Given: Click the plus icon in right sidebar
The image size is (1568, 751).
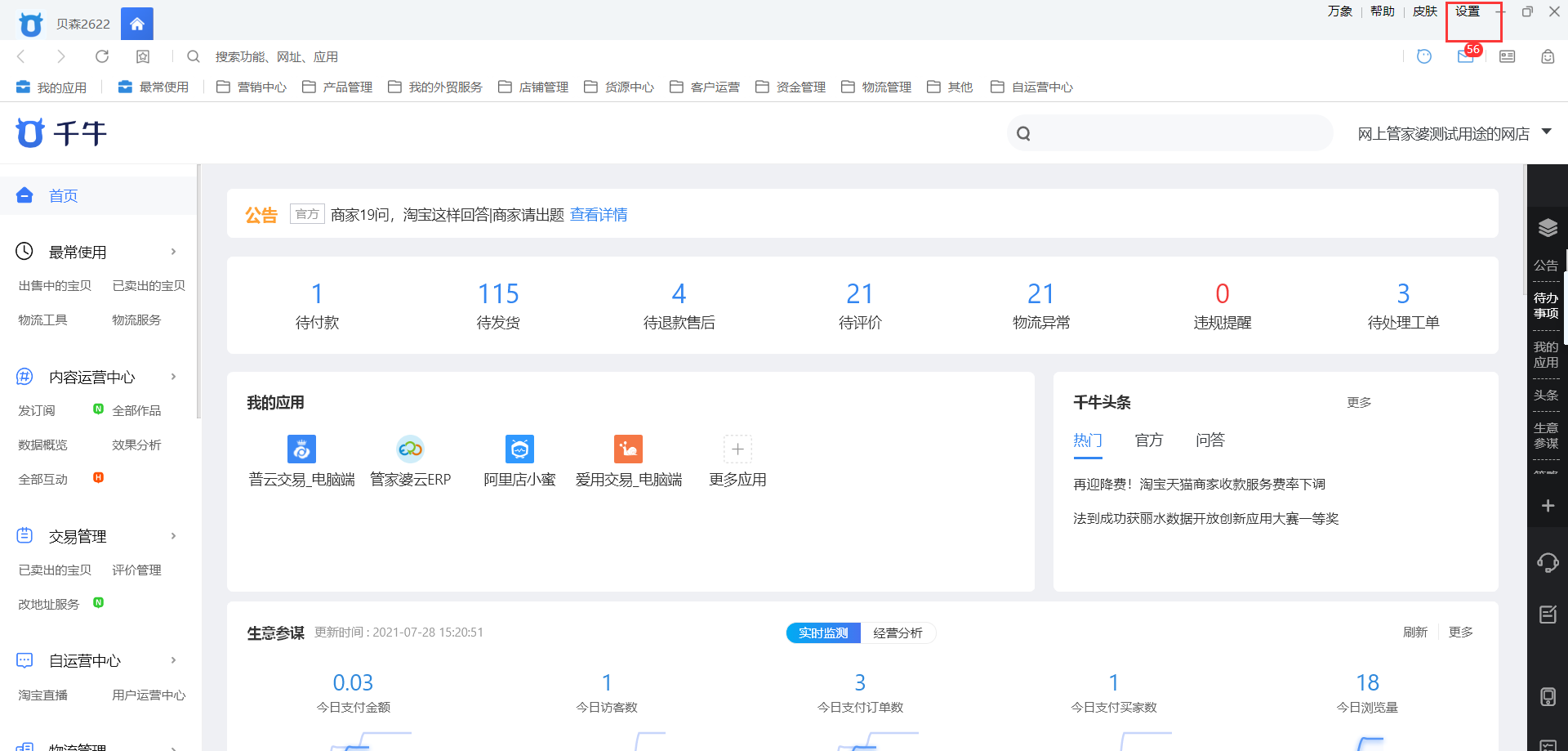Looking at the screenshot, I should [1548, 506].
